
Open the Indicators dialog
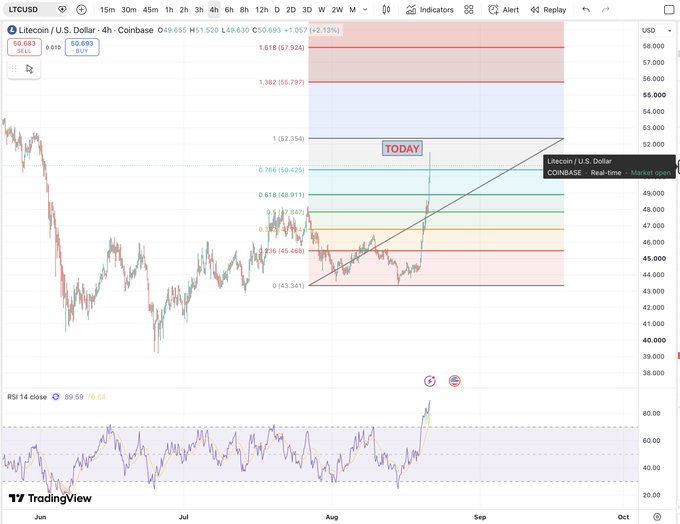(x=430, y=10)
